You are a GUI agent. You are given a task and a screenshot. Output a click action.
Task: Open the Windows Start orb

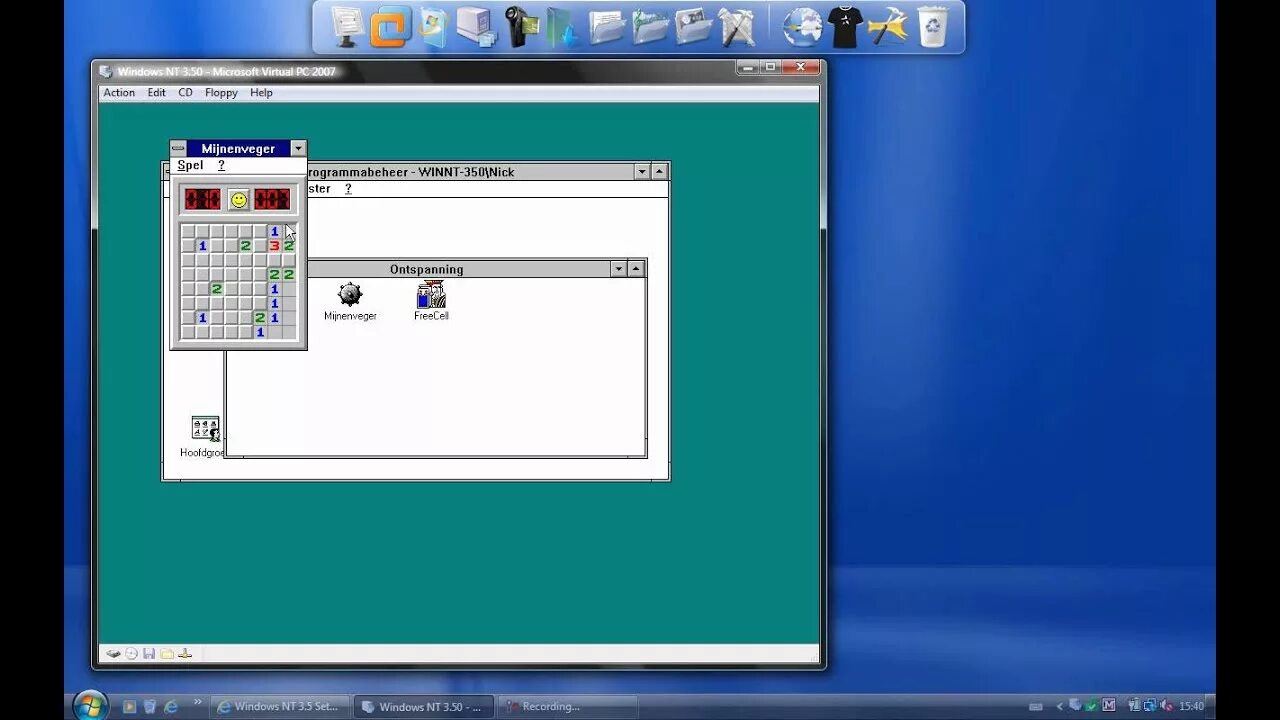90,705
